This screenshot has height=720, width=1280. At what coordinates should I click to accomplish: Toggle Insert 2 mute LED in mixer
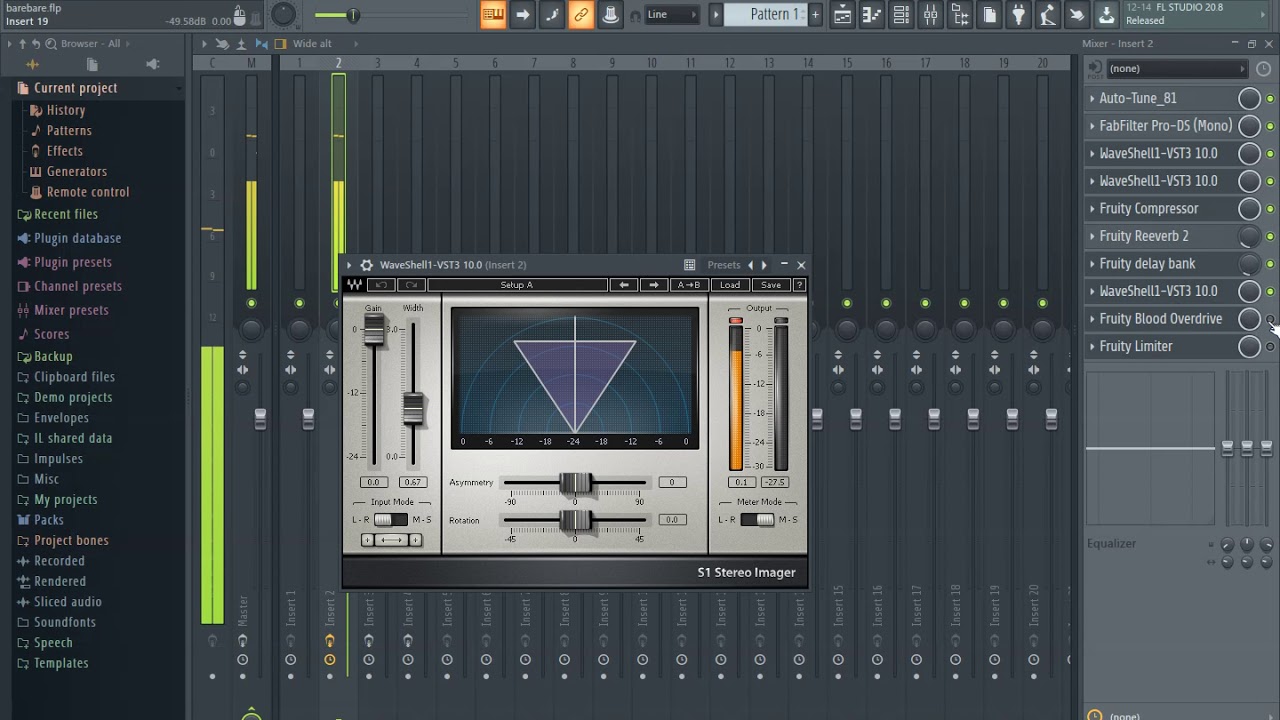[x=338, y=303]
